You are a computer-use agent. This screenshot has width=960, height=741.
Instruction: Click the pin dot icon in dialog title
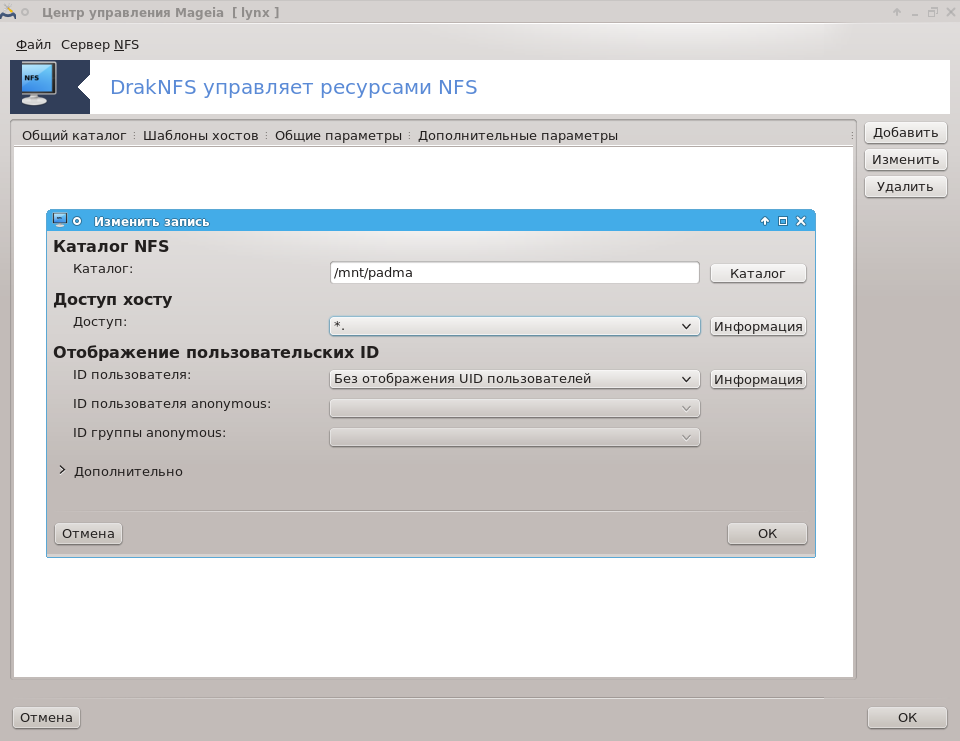click(x=77, y=221)
